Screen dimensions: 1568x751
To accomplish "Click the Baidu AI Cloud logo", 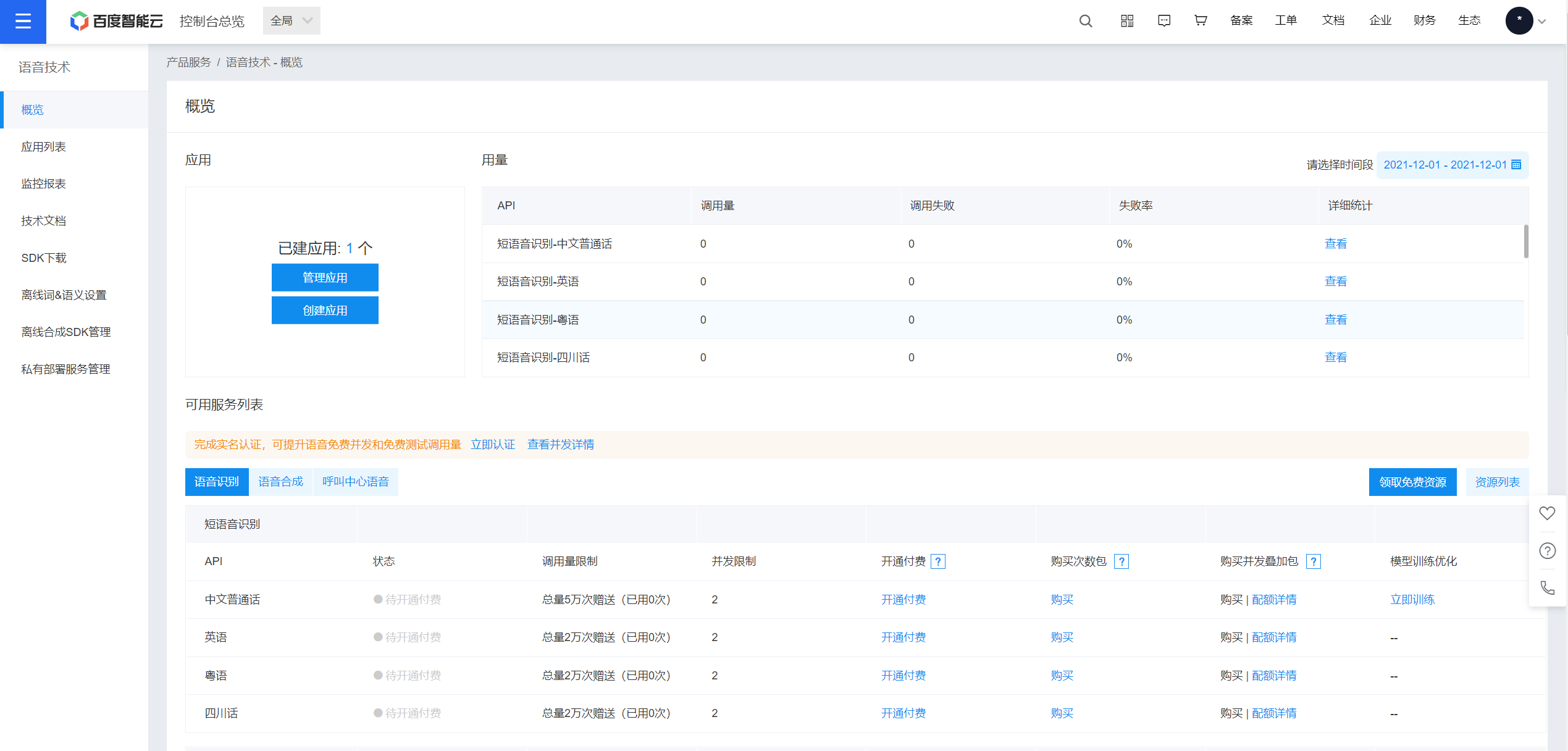I will tap(116, 21).
